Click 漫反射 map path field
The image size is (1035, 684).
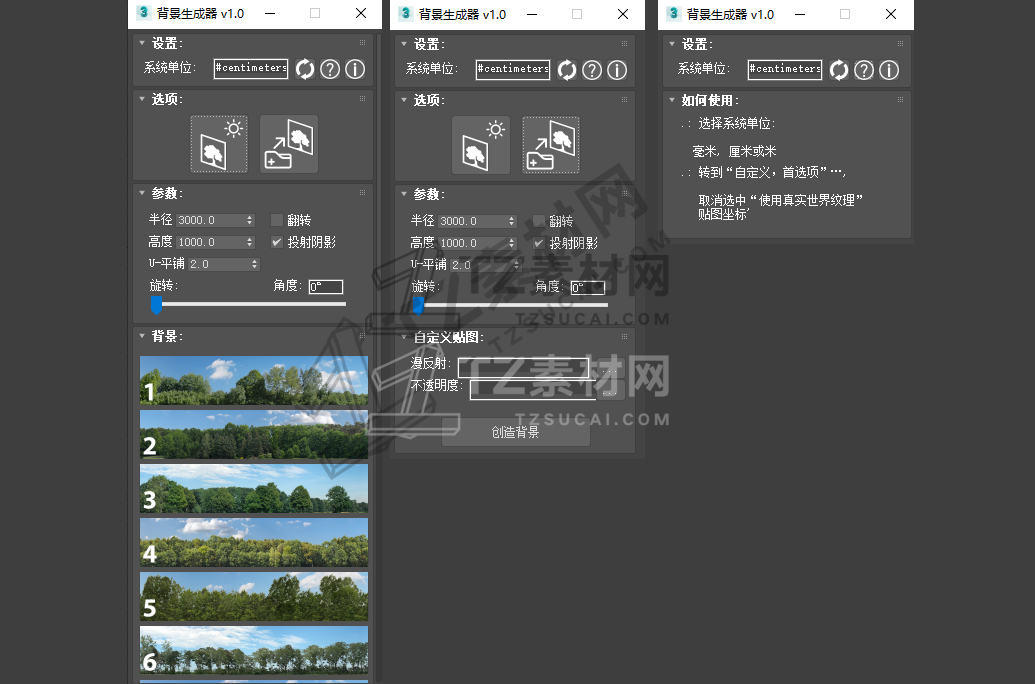(x=523, y=367)
